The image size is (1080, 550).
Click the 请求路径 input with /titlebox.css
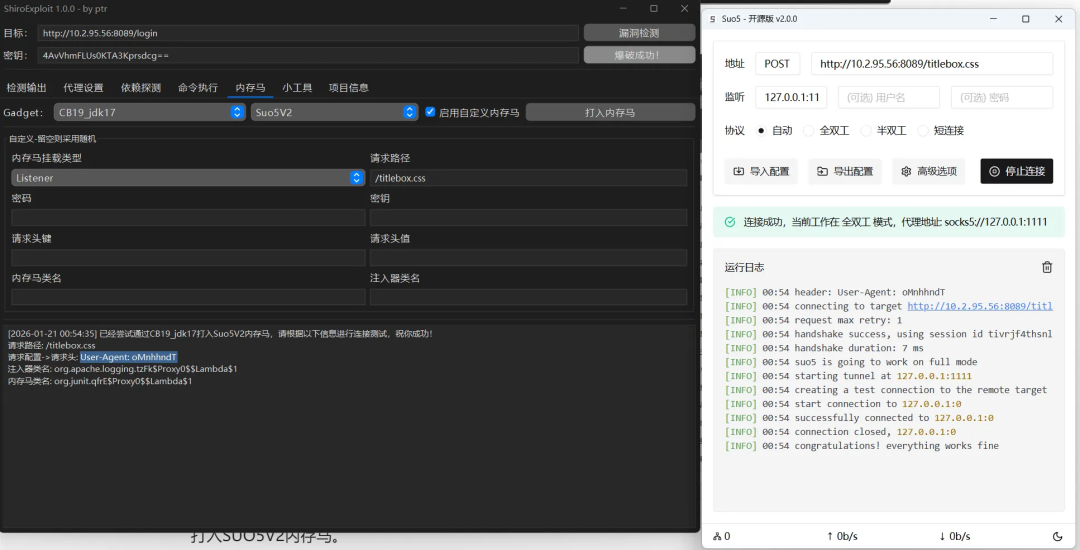[528, 178]
